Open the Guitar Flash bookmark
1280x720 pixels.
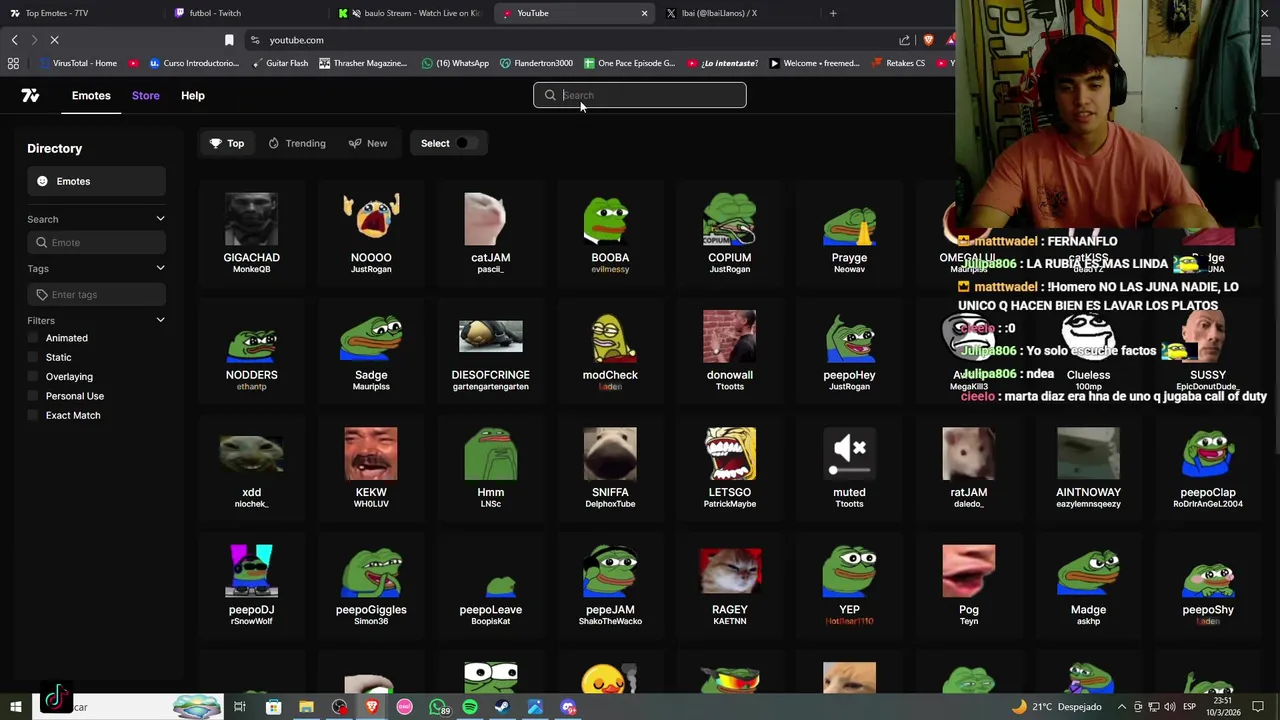click(x=279, y=63)
